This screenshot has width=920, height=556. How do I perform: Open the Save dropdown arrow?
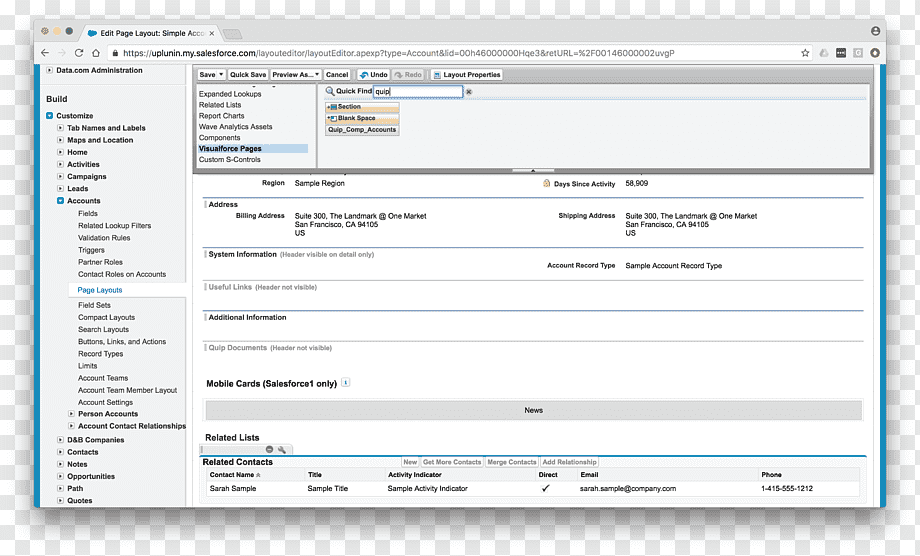coord(221,74)
